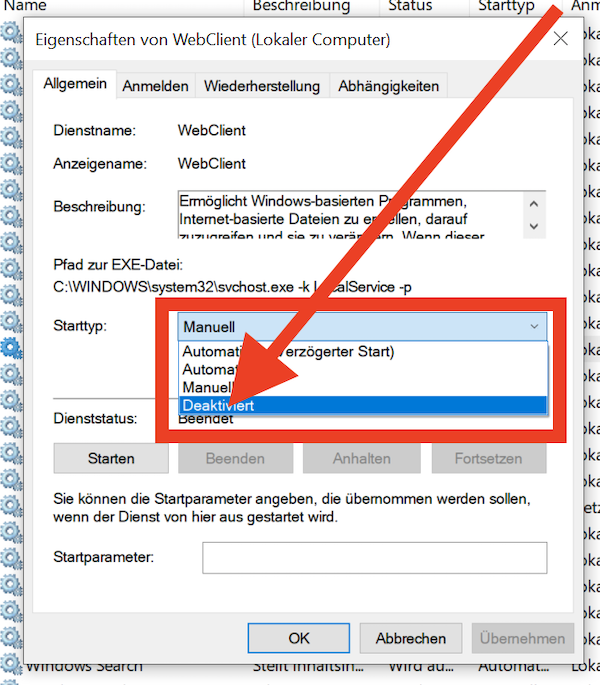Viewport: 600px width, 685px height.
Task: Click the gear icon beside Windows Search
Action: point(12,664)
